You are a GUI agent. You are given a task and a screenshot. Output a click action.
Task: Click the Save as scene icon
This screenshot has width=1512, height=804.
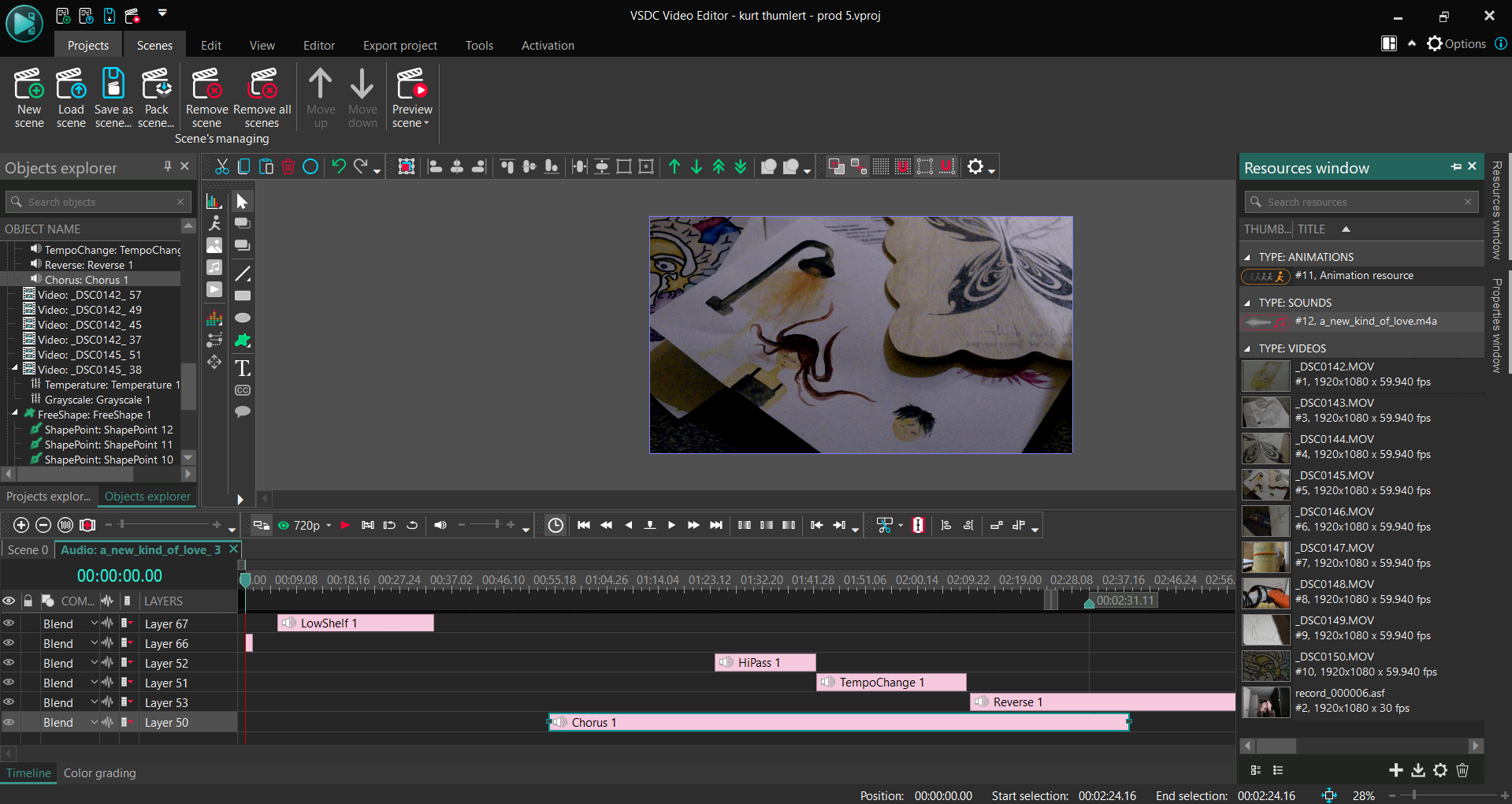113,84
